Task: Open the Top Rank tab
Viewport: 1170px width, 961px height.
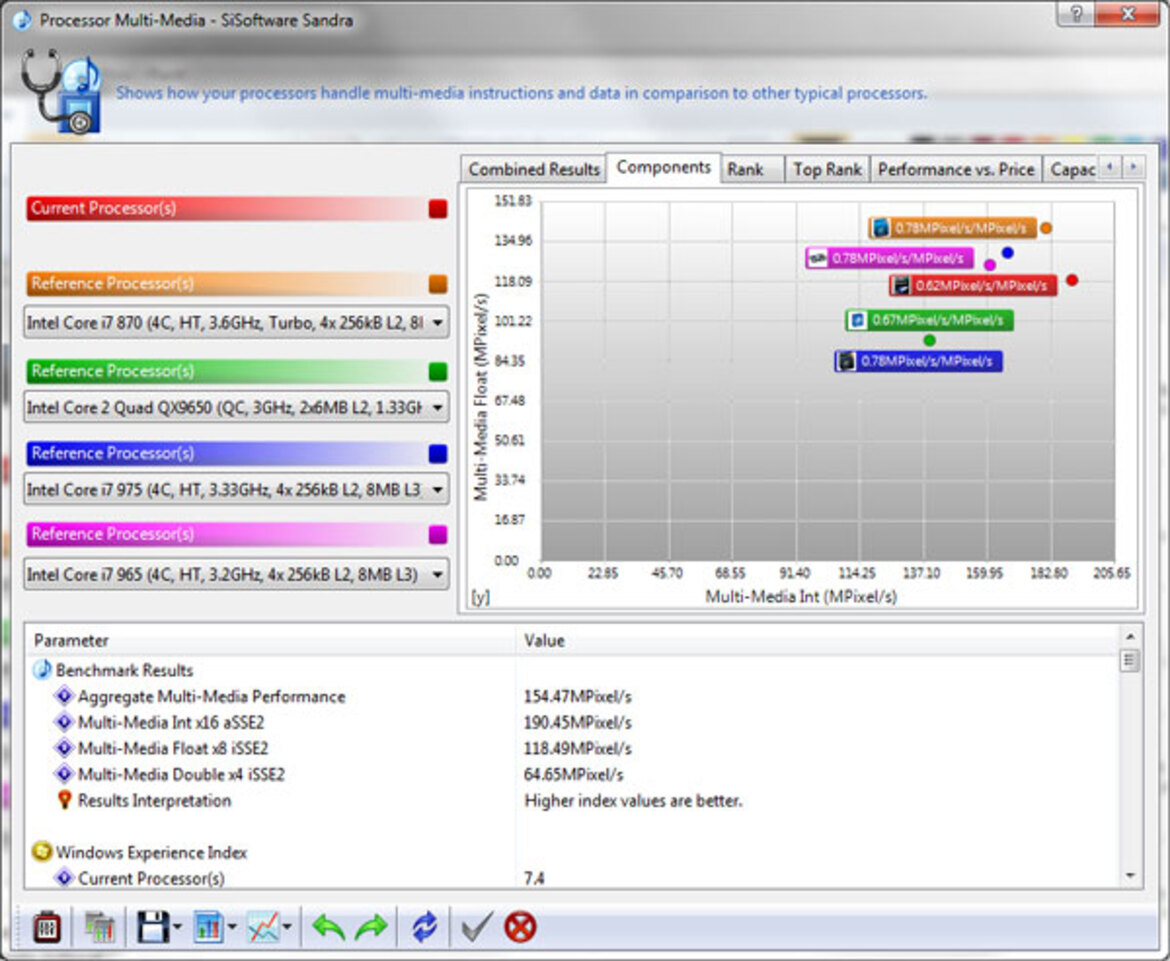Action: [827, 170]
